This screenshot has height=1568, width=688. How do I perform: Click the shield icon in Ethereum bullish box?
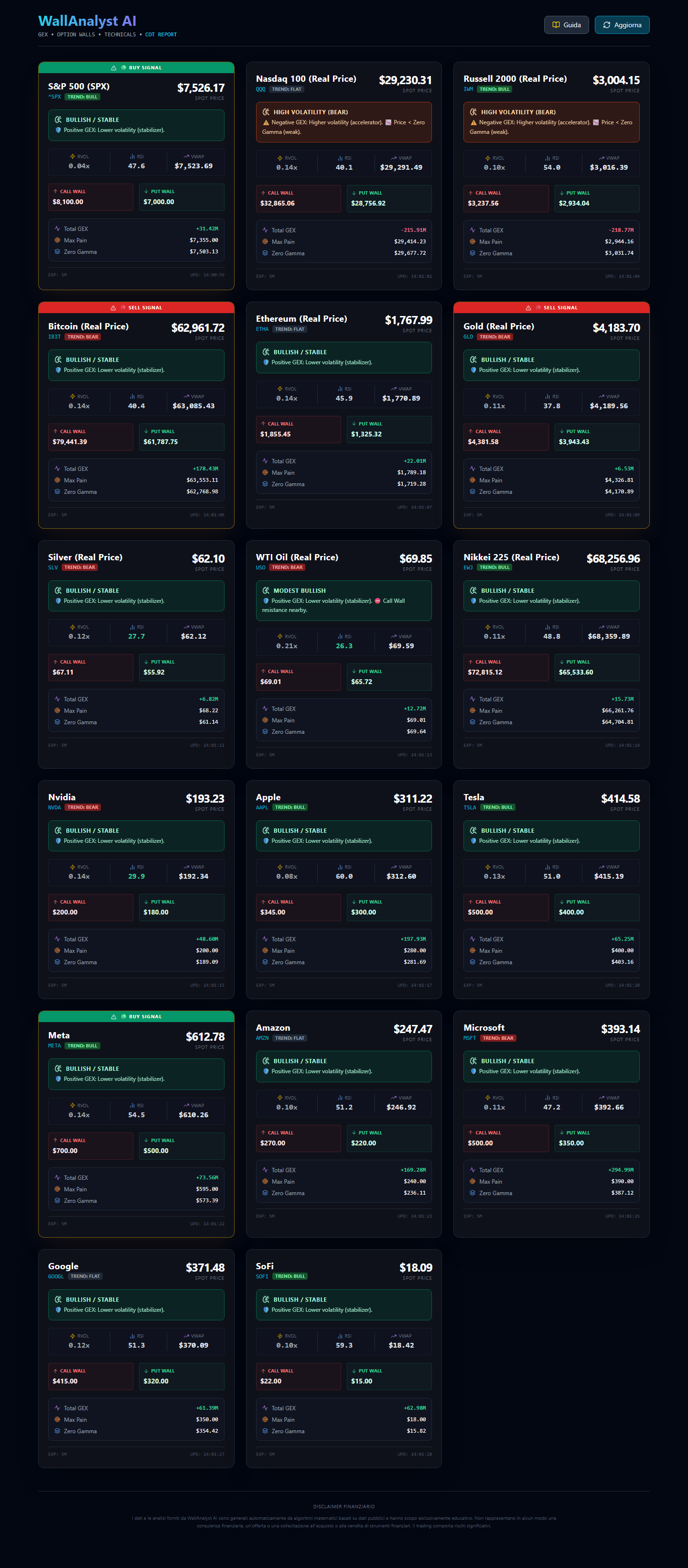[x=266, y=362]
